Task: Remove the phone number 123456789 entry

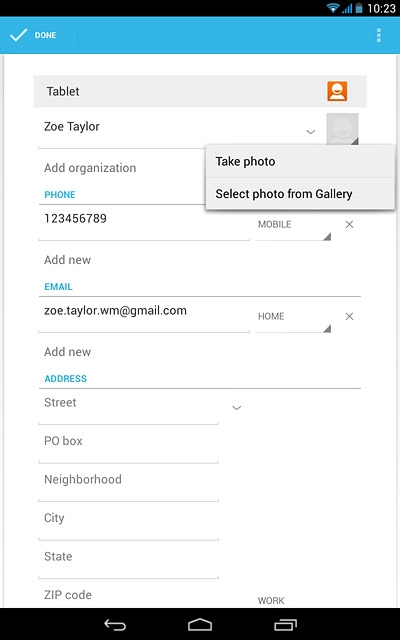Action: pyautogui.click(x=349, y=224)
